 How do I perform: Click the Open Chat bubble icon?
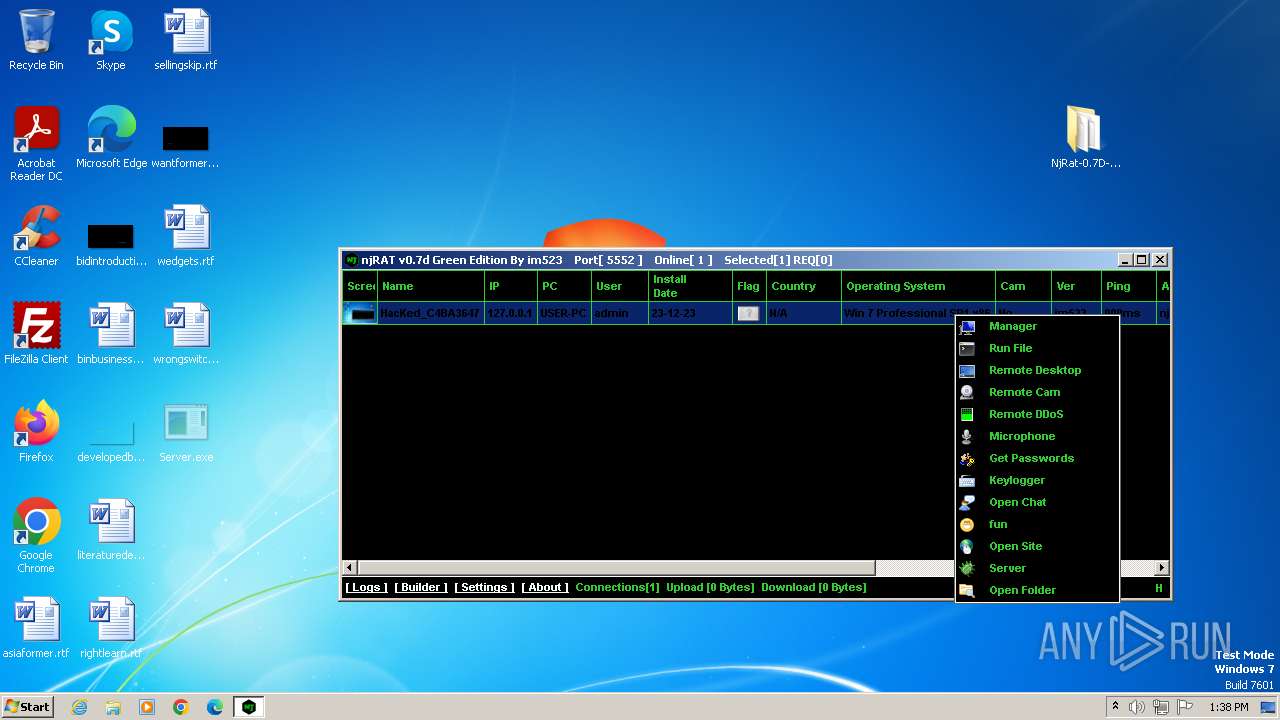967,503
